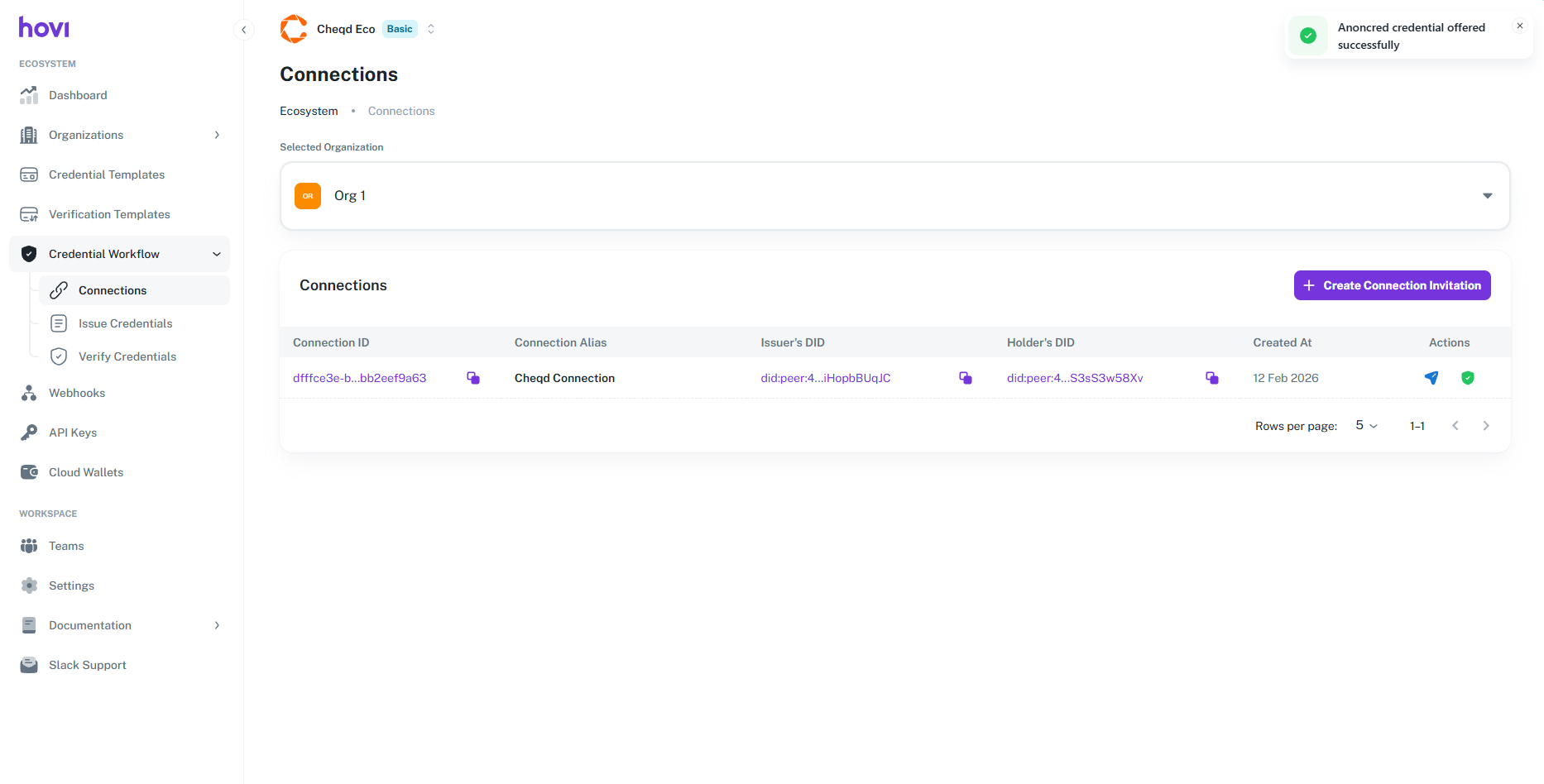Click the paper-plane issue credential icon
This screenshot has width=1544, height=784.
click(1431, 378)
